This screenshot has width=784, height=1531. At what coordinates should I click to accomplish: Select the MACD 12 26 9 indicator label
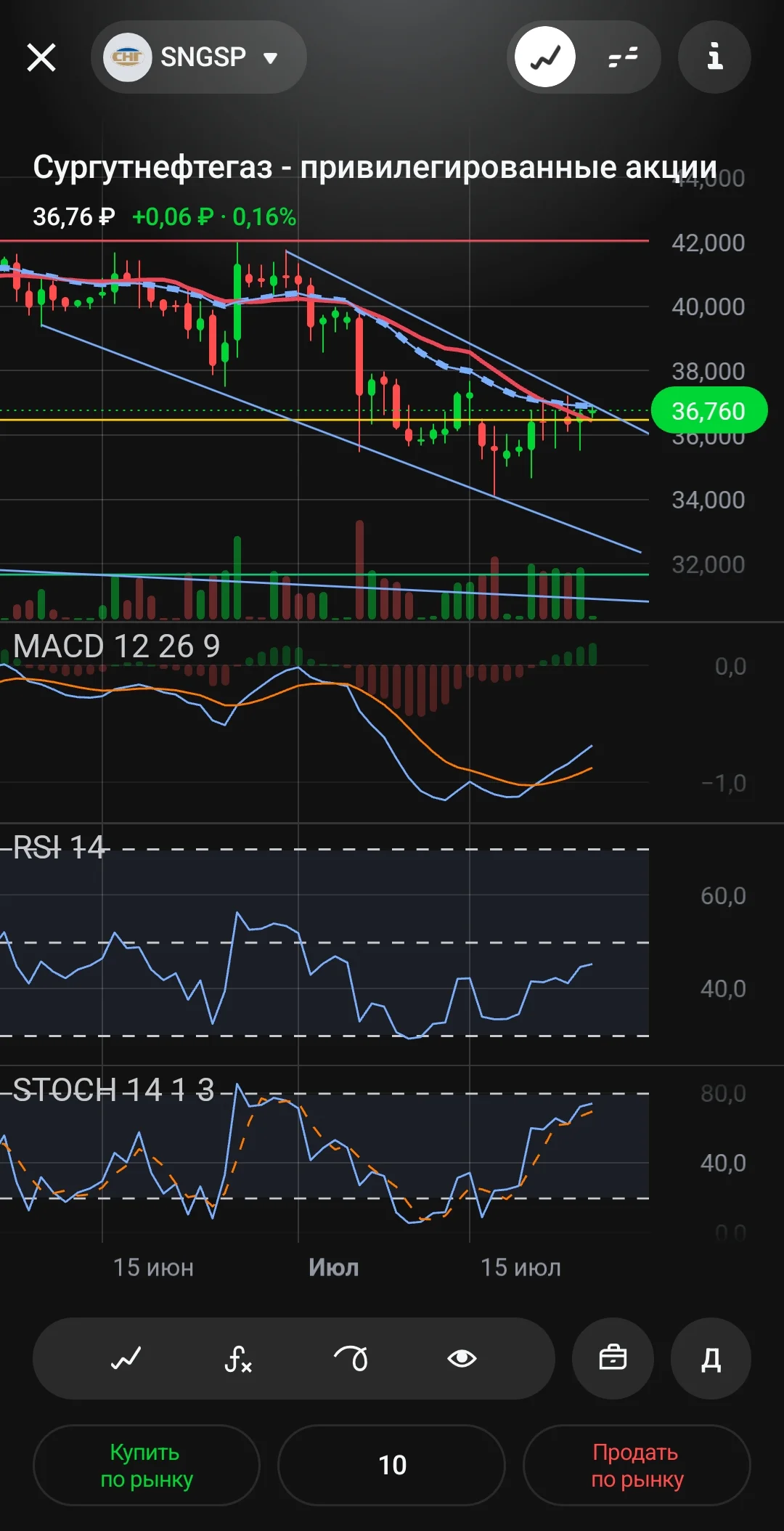[x=116, y=646]
